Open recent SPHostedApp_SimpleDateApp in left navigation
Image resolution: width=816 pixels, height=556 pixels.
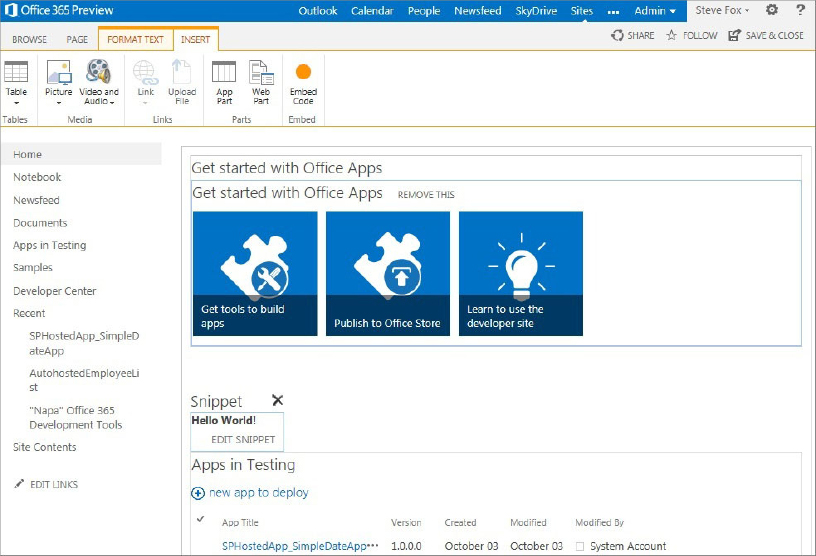84,343
